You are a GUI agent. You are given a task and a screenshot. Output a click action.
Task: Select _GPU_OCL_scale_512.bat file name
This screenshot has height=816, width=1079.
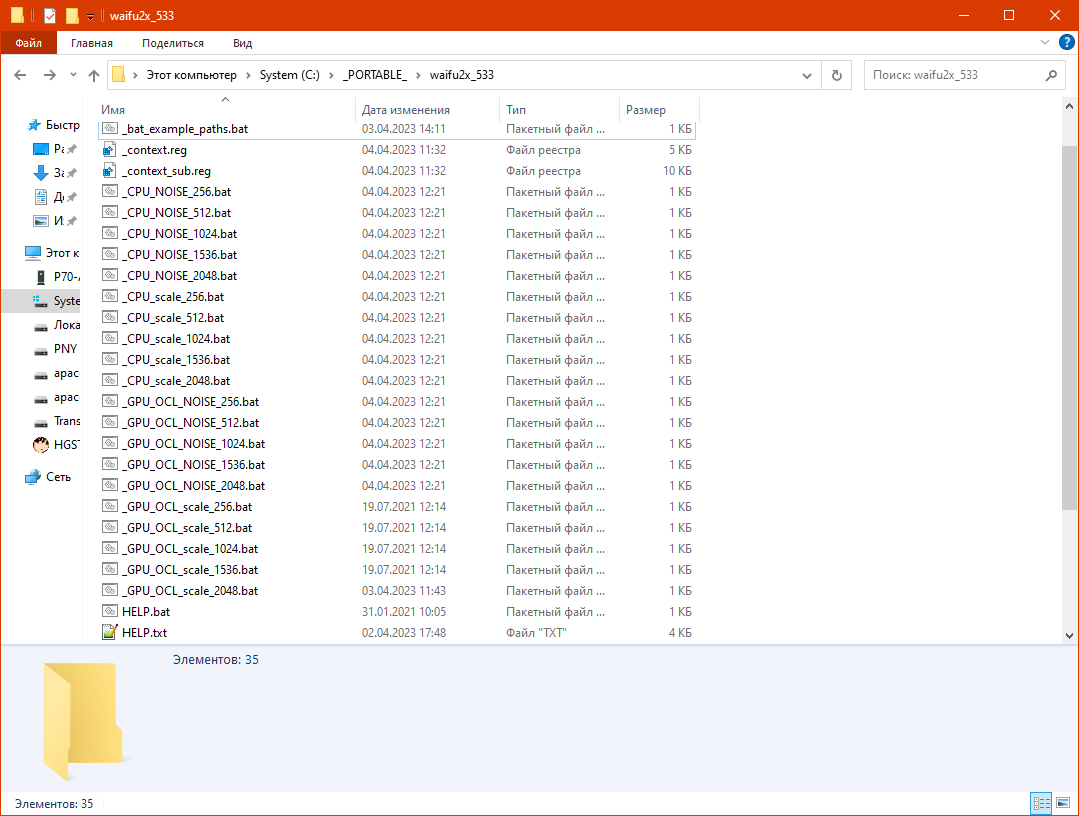tap(187, 528)
